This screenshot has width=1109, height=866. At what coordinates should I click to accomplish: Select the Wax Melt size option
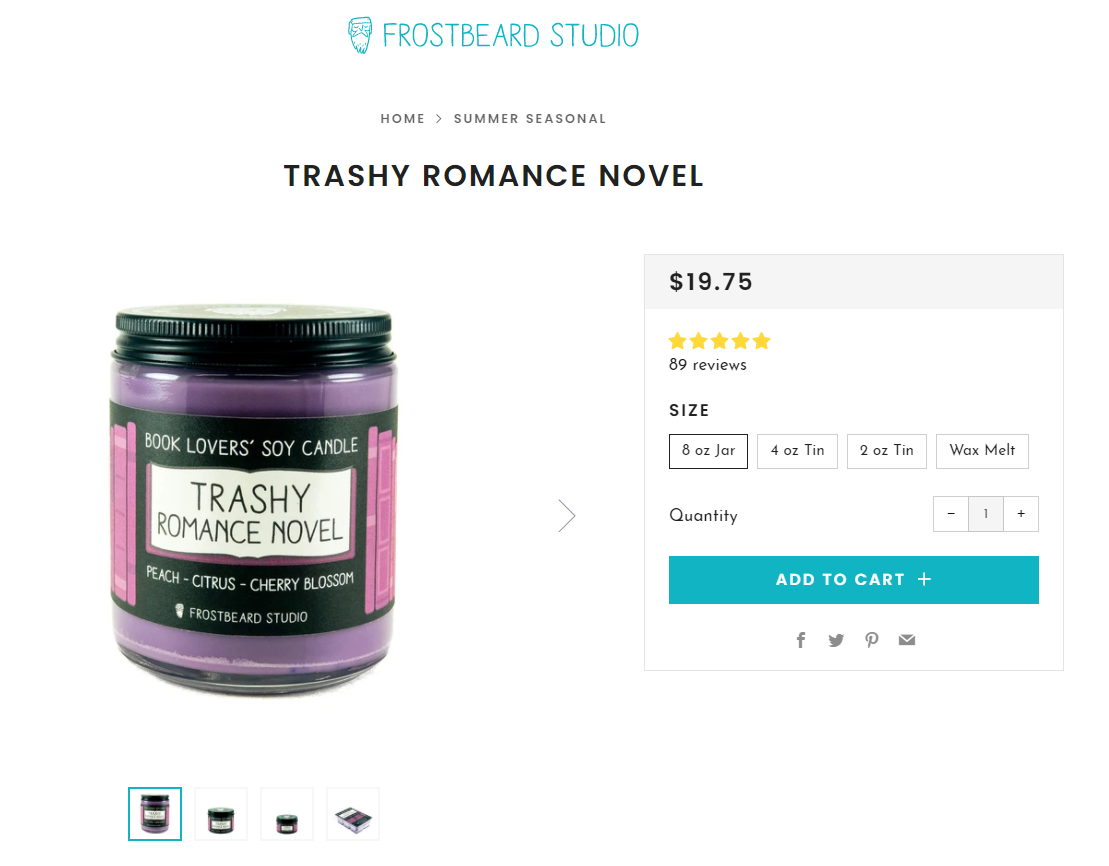[982, 451]
